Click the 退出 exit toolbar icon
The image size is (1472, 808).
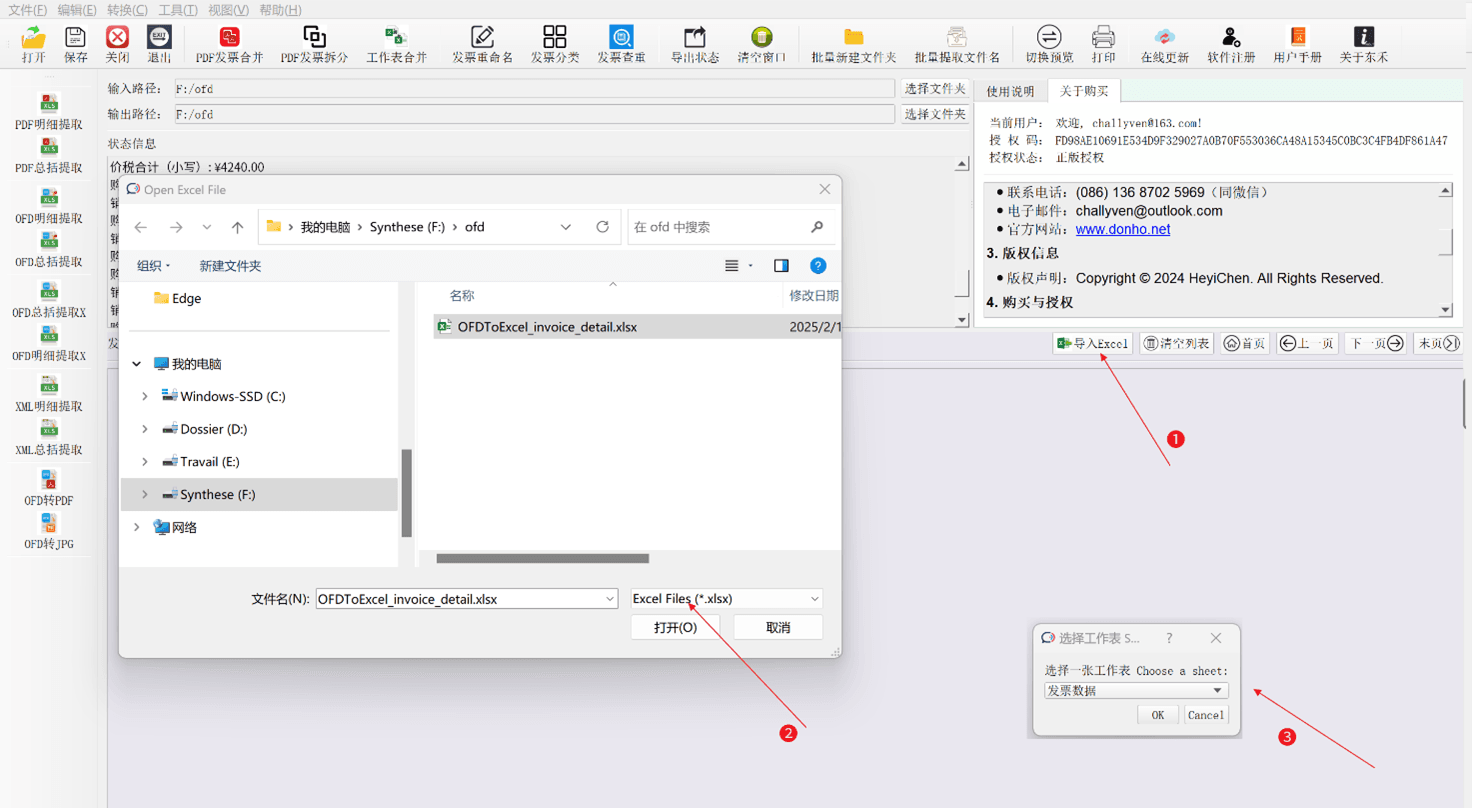tap(159, 45)
